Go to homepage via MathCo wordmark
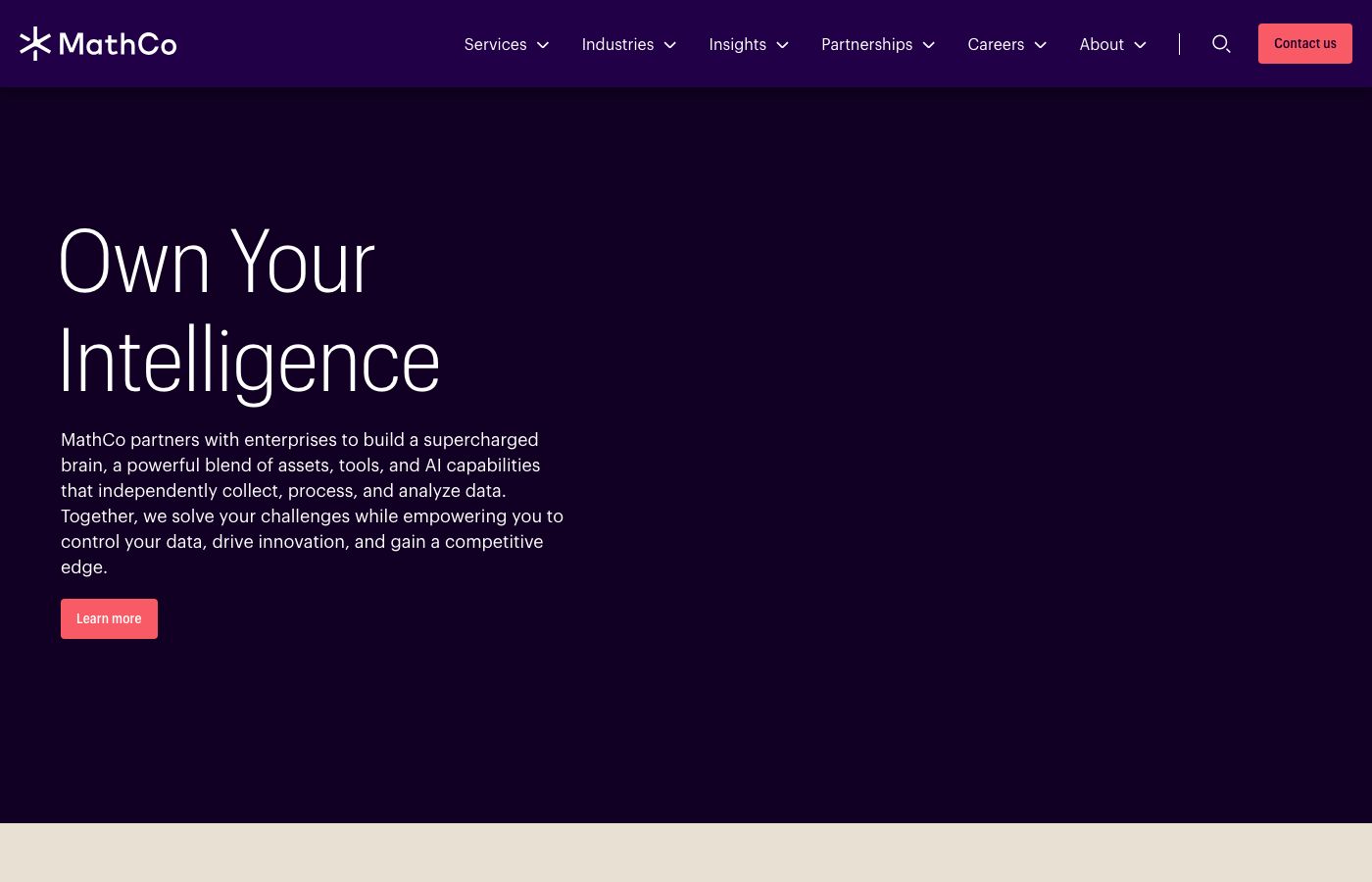The image size is (1372, 882). [118, 44]
